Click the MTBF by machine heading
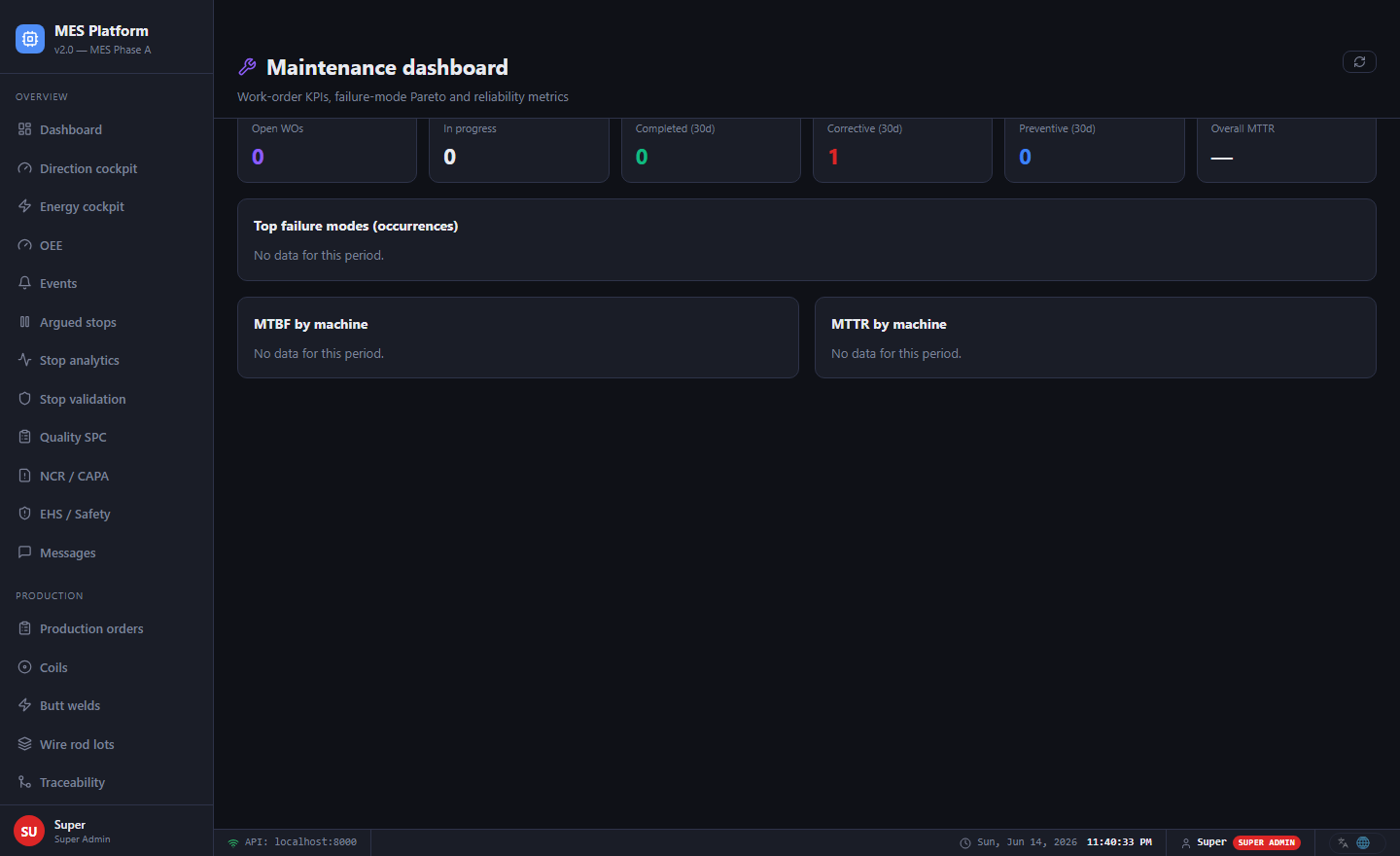 (311, 324)
